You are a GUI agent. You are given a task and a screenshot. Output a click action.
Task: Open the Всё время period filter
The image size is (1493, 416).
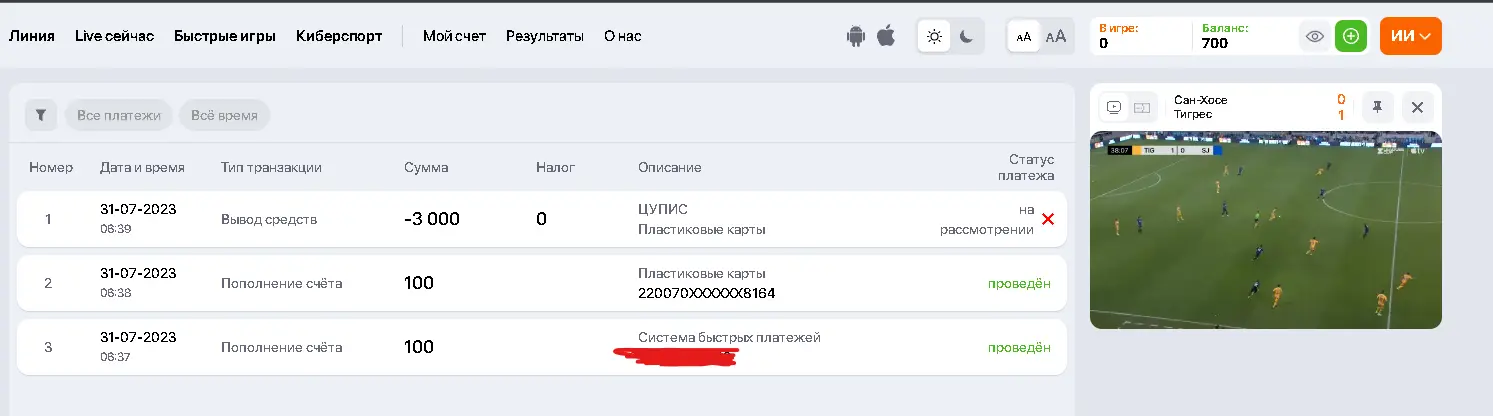(224, 115)
